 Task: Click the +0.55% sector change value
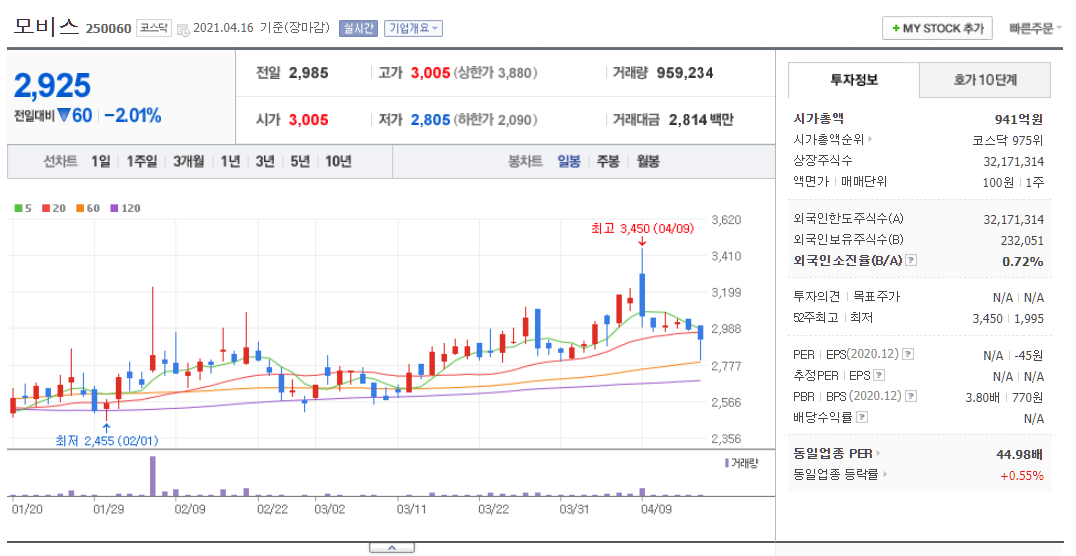point(1022,475)
